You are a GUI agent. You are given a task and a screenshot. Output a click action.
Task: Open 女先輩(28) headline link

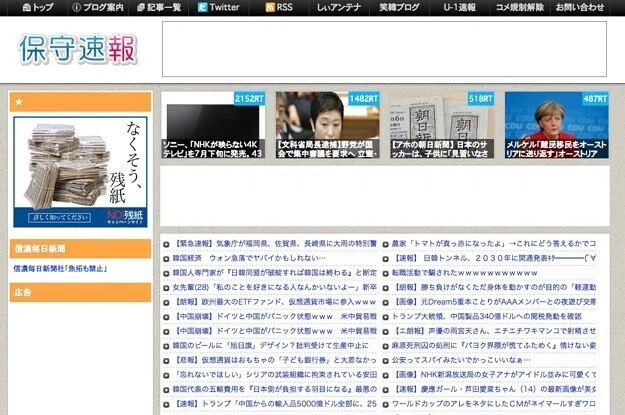click(x=275, y=287)
